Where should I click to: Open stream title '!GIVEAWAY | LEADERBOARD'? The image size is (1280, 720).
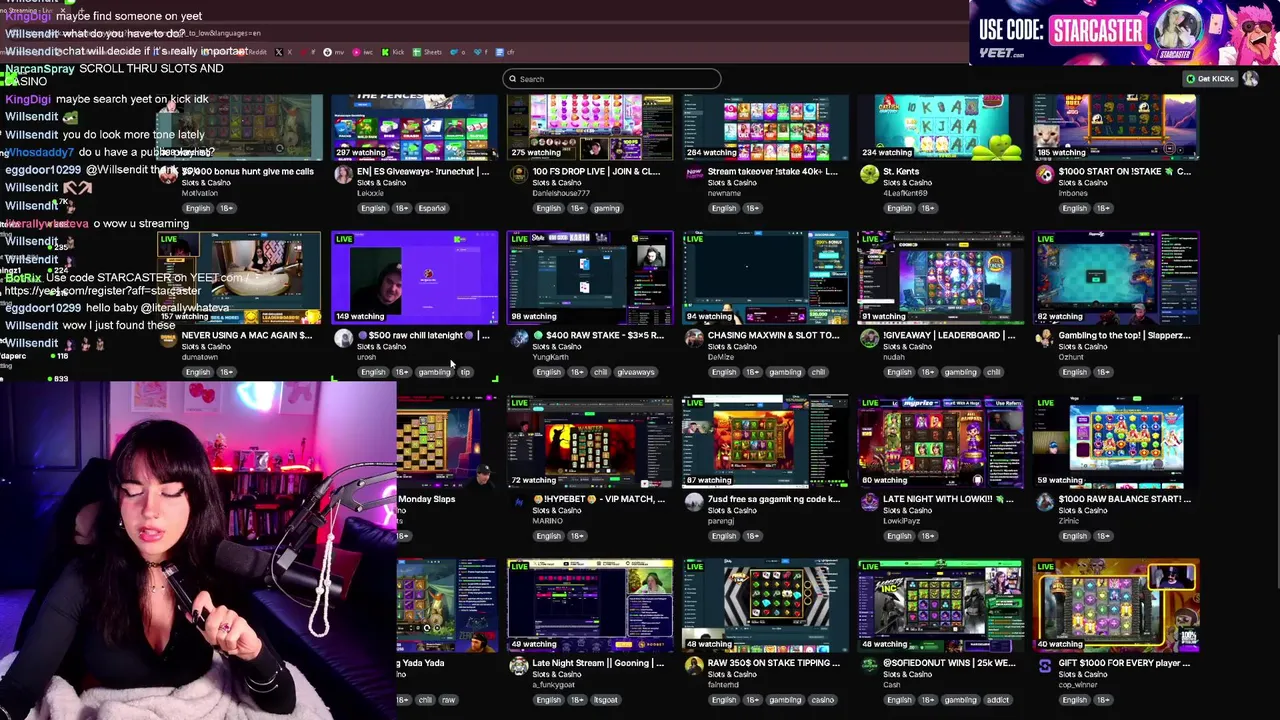pos(949,335)
